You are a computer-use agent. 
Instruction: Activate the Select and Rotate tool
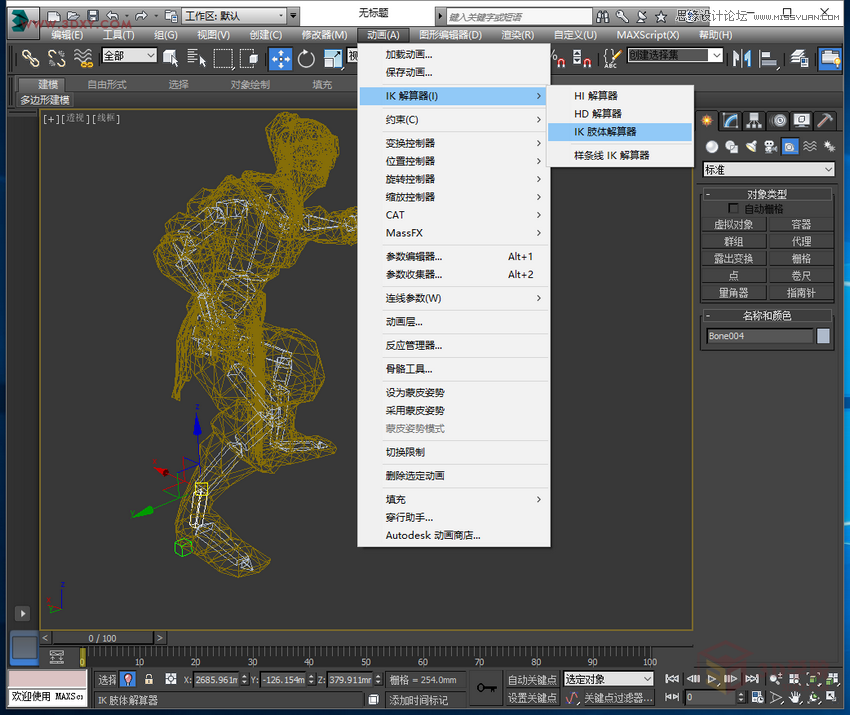(306, 58)
